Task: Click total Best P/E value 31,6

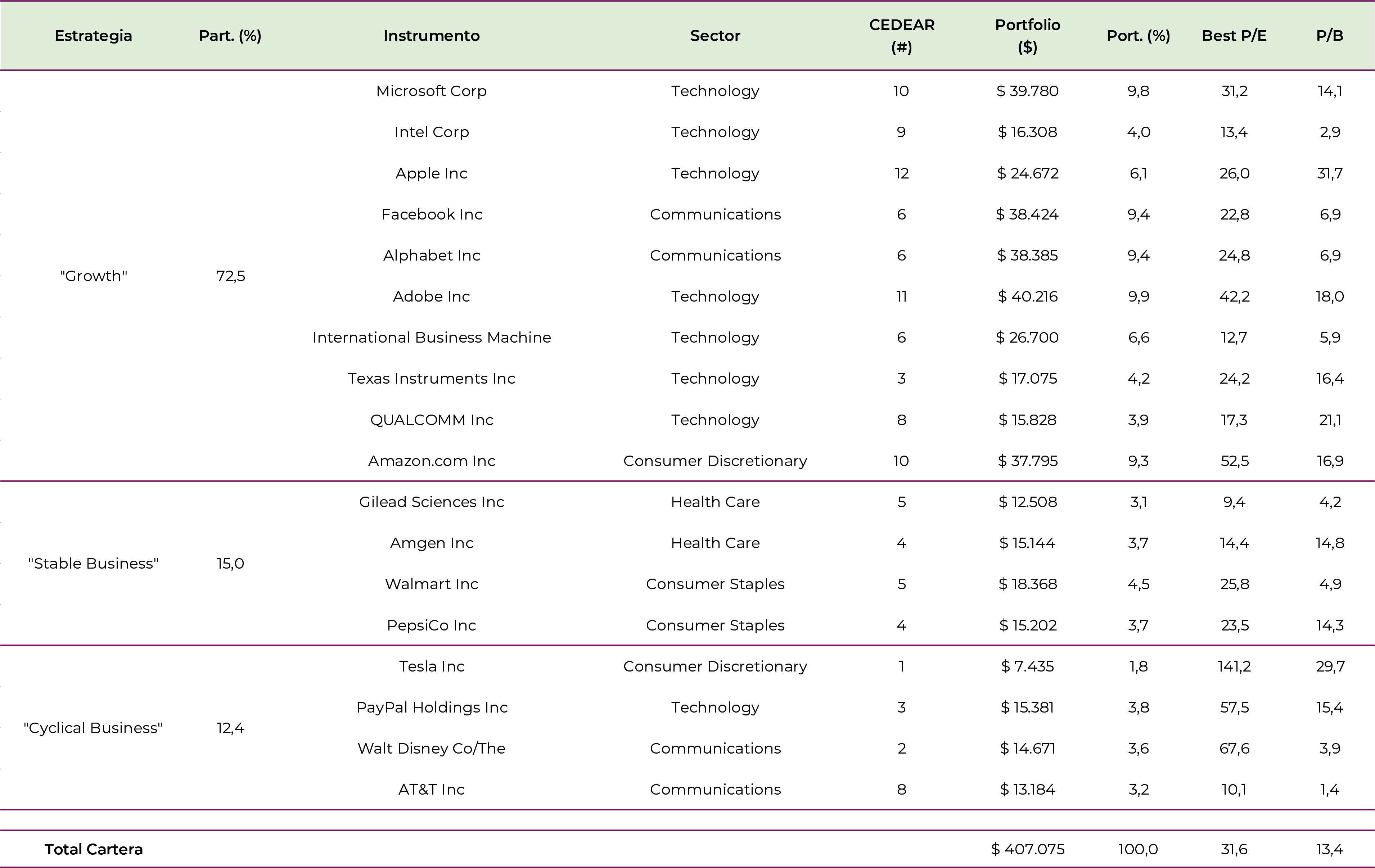Action: (1234, 850)
